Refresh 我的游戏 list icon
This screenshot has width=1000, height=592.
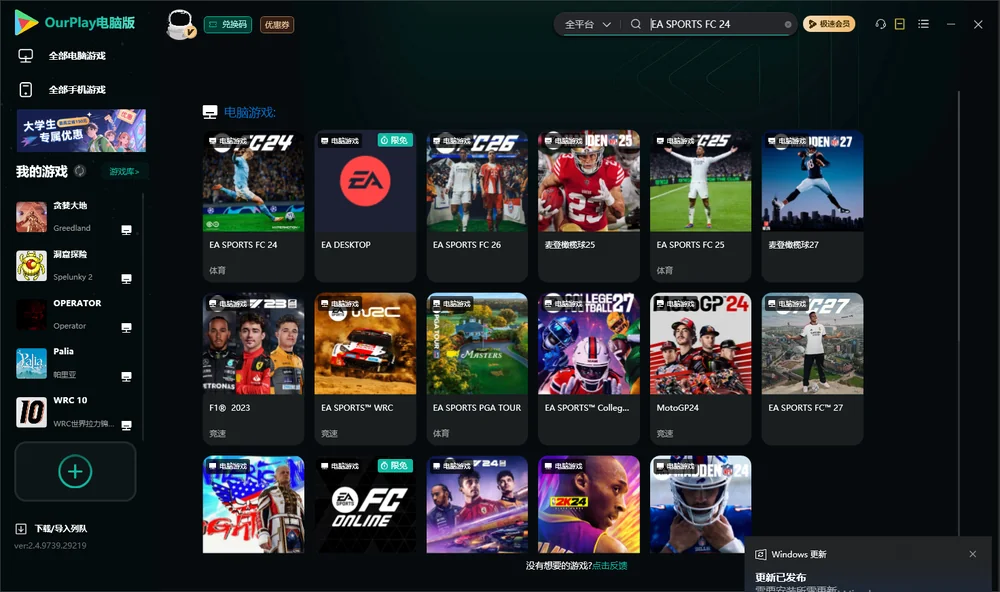(x=80, y=171)
